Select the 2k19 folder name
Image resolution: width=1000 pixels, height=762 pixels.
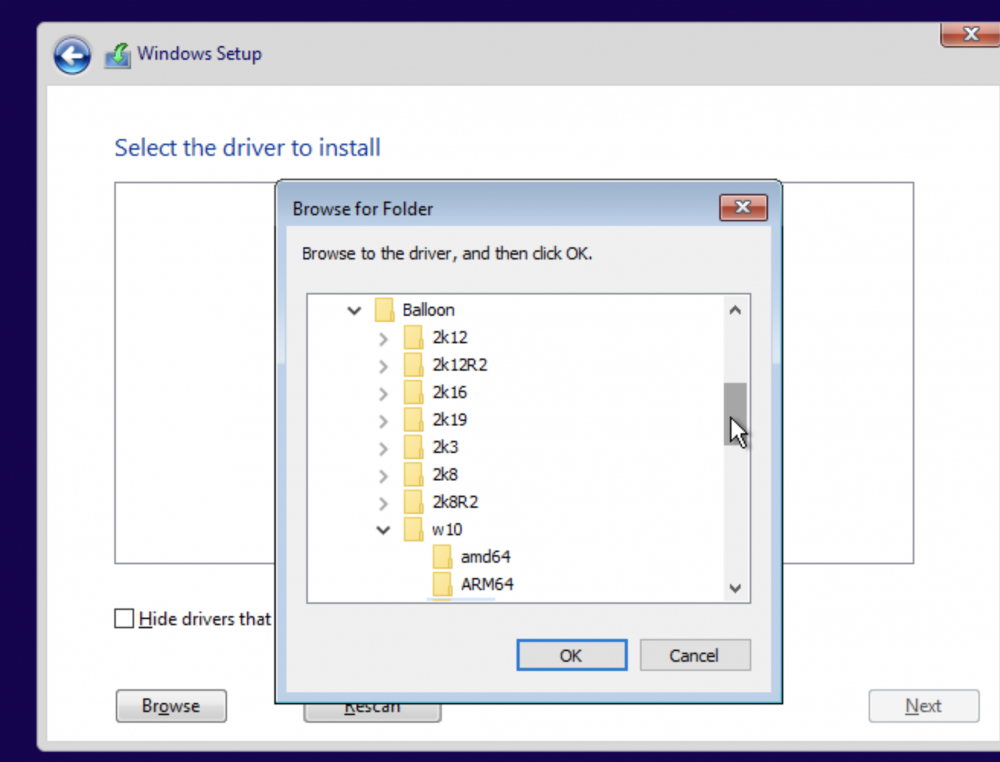(x=450, y=420)
